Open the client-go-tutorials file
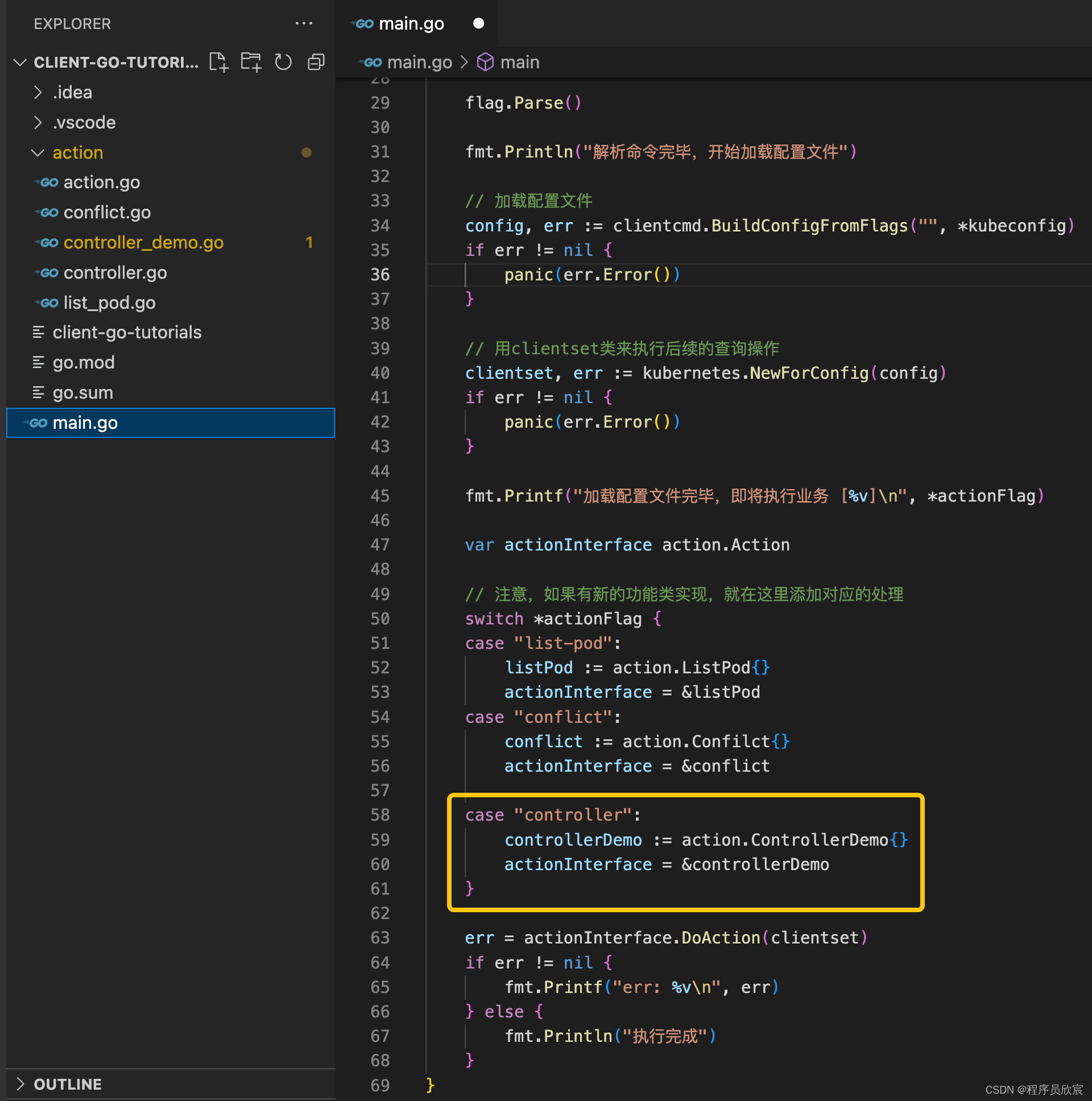 pyautogui.click(x=127, y=332)
